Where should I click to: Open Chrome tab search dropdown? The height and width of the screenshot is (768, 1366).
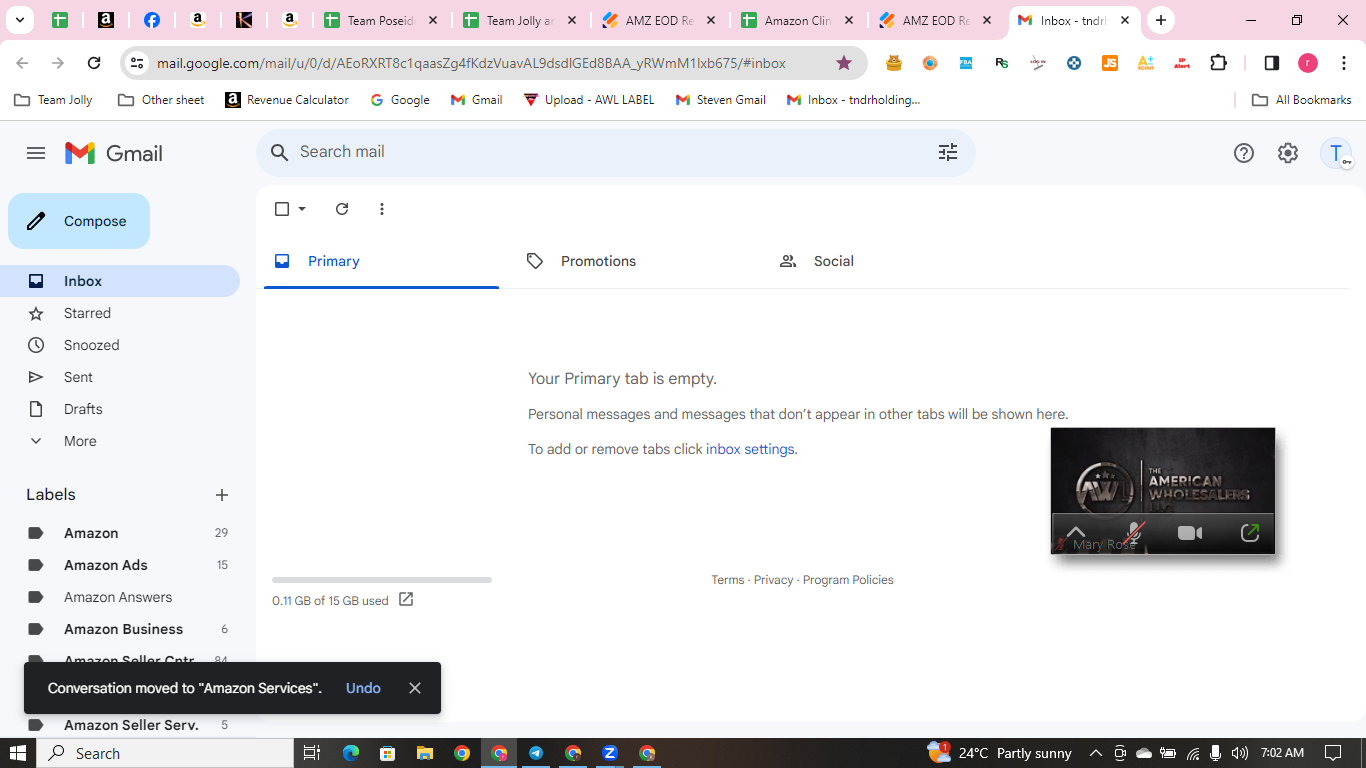[x=19, y=20]
